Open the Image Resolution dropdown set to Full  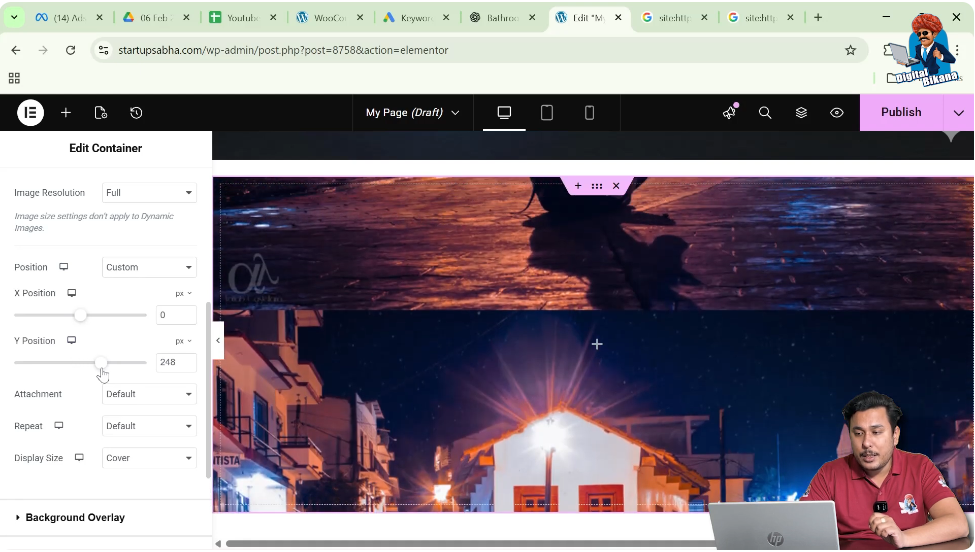[149, 193]
